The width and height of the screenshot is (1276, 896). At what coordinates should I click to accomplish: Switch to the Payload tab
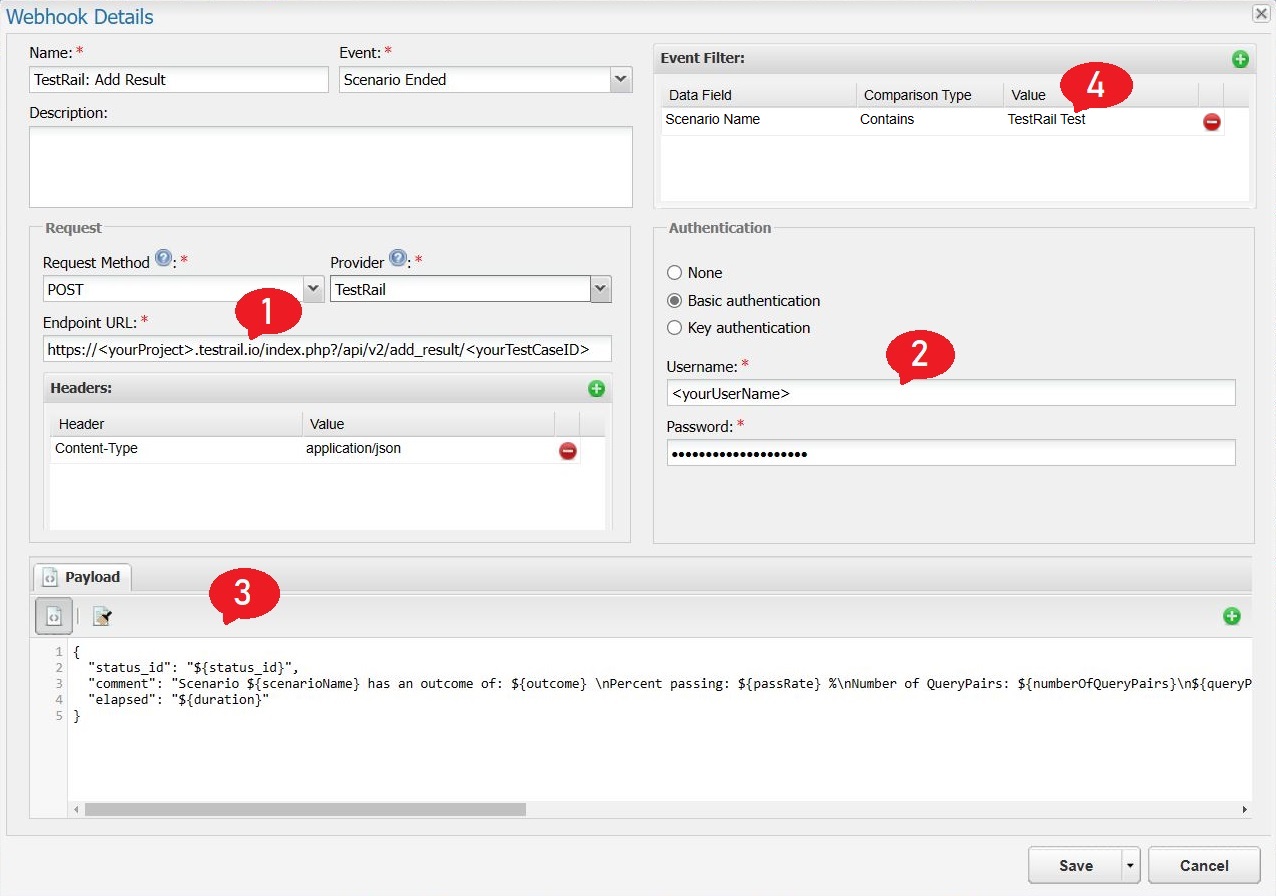[82, 577]
